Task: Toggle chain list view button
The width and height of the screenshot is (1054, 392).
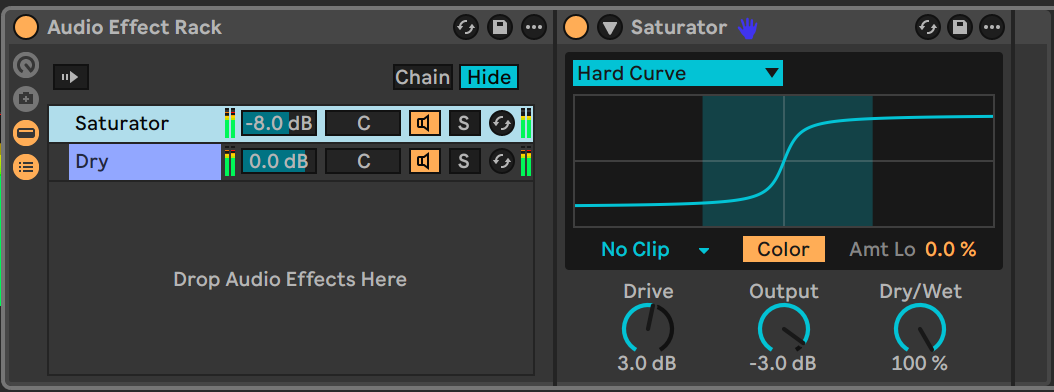Action: pyautogui.click(x=26, y=133)
